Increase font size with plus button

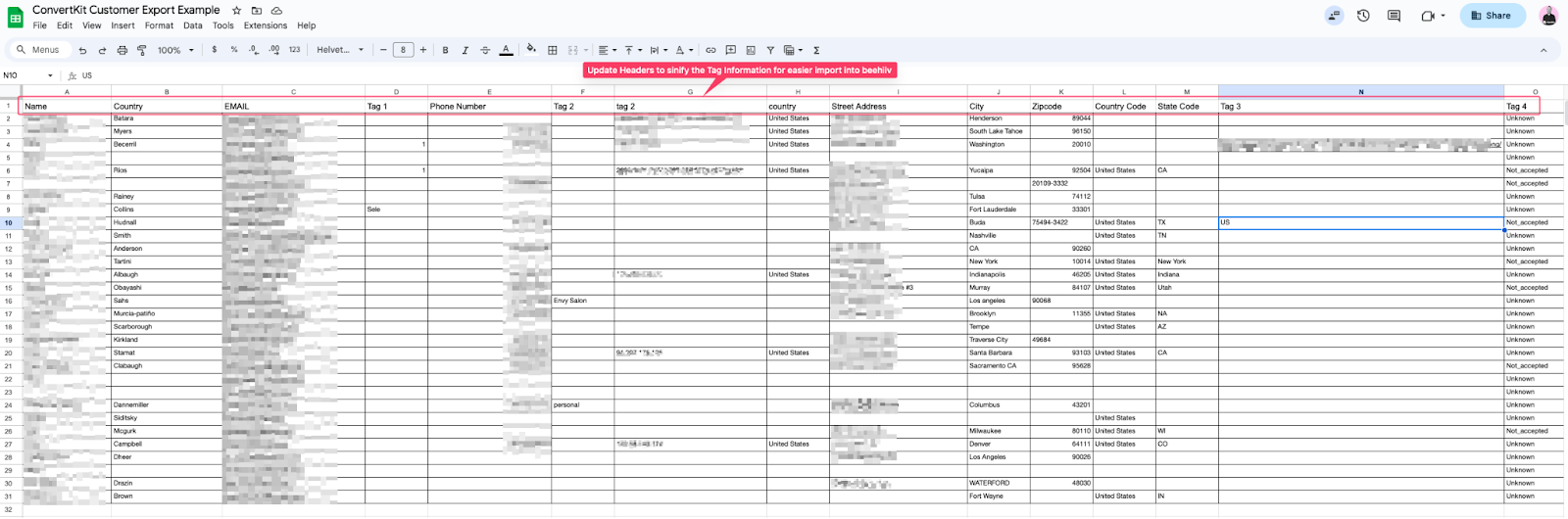coord(423,50)
